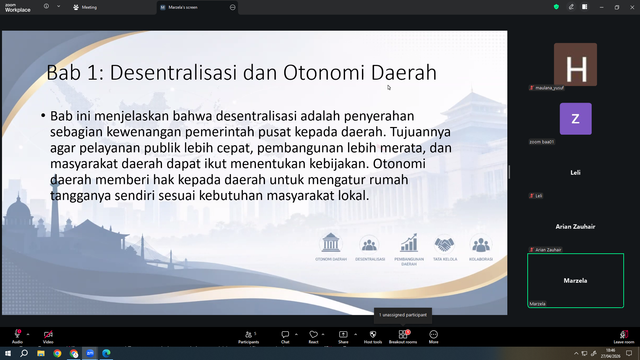Open the Windows notification center
Screen dimensions: 640x360
629,353
